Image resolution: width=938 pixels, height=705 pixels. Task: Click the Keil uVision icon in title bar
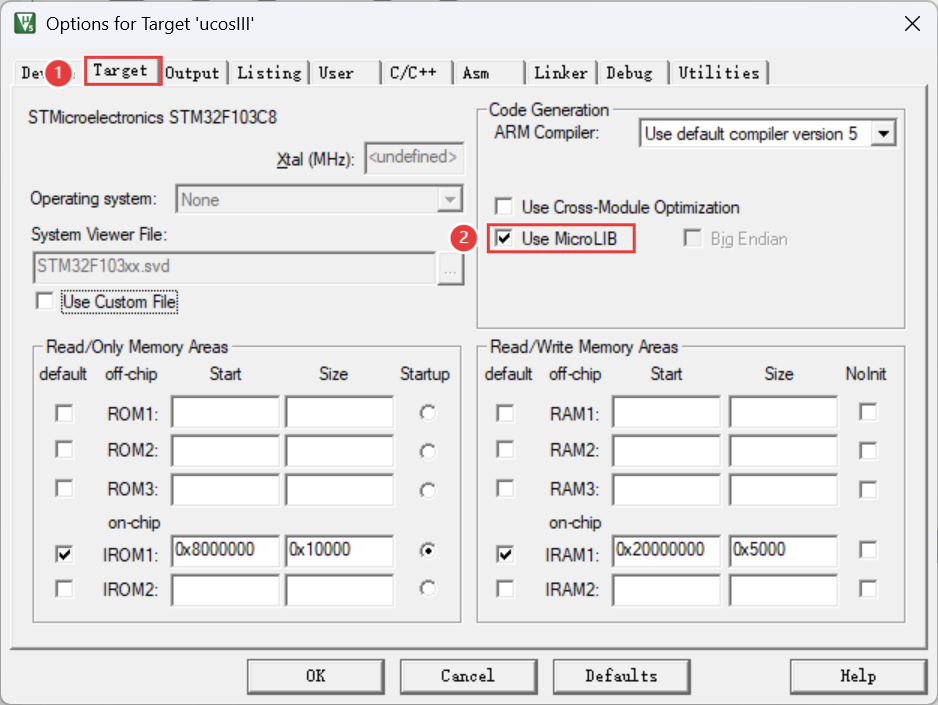tap(25, 24)
